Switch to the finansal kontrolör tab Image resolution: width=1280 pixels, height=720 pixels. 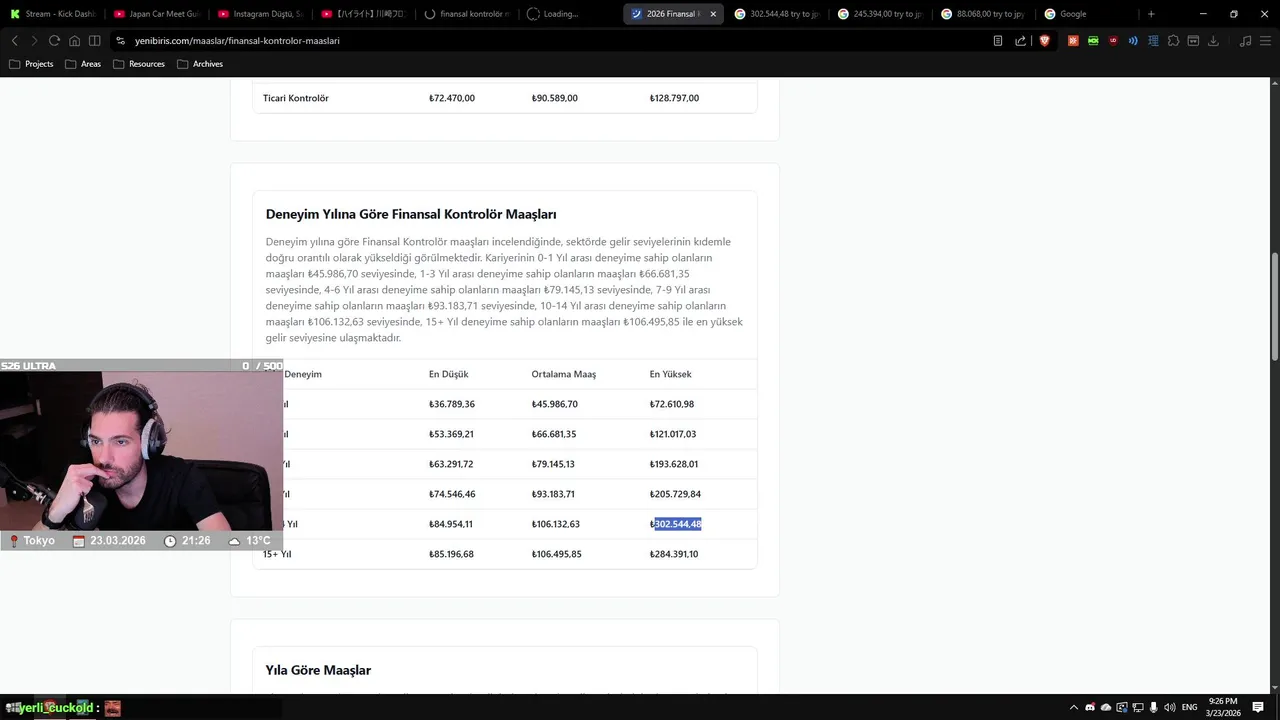coord(468,14)
